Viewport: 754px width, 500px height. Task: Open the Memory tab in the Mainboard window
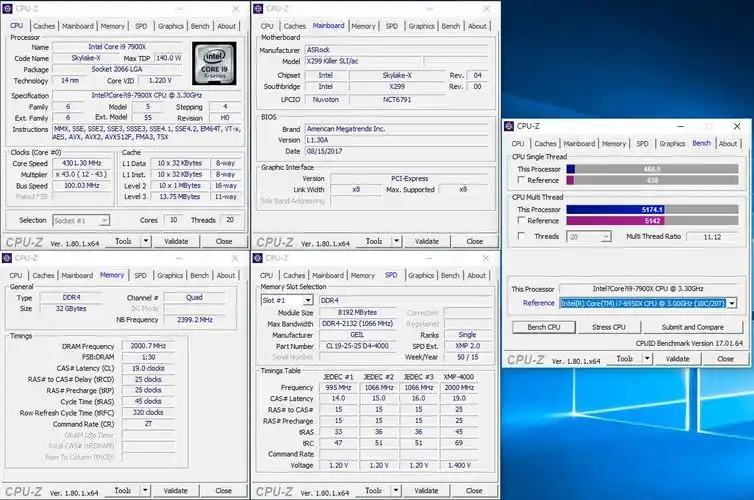(363, 26)
